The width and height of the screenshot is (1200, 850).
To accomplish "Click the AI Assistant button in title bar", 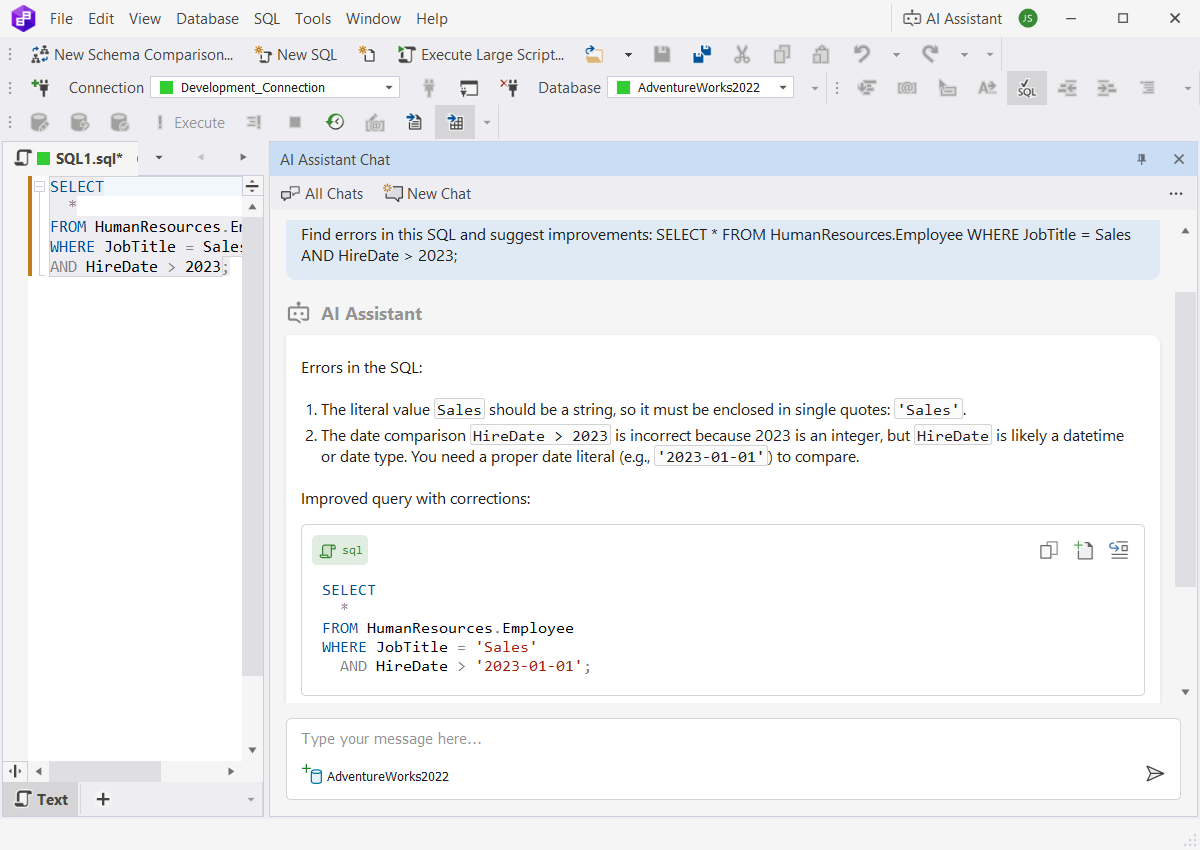I will (952, 18).
